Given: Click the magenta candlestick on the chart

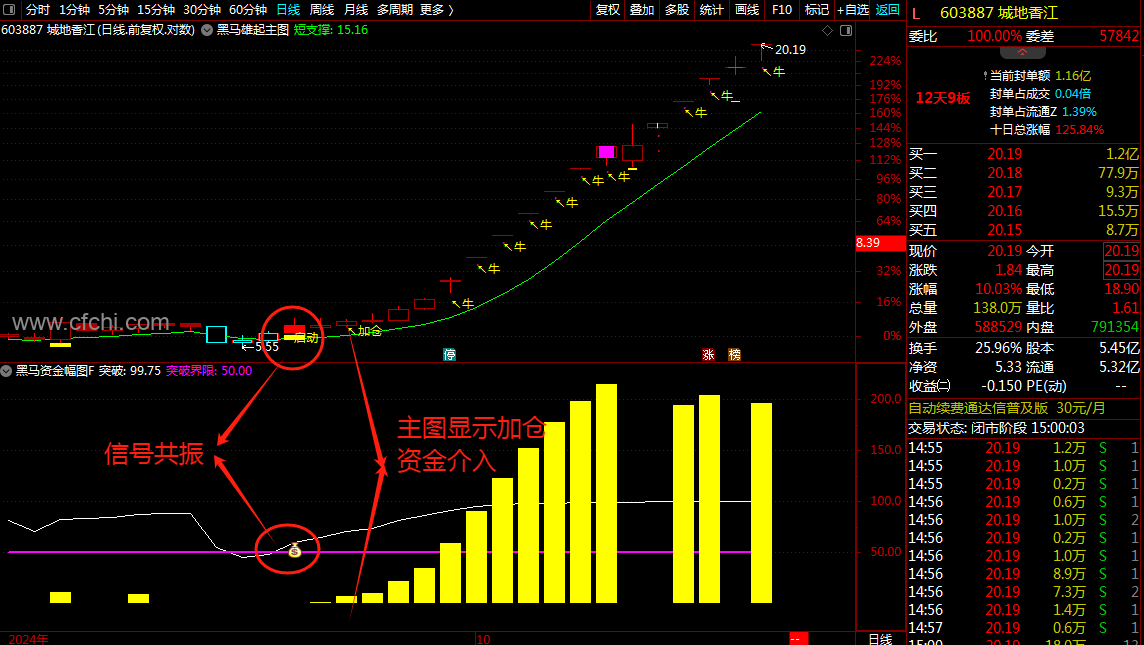Looking at the screenshot, I should (x=606, y=152).
